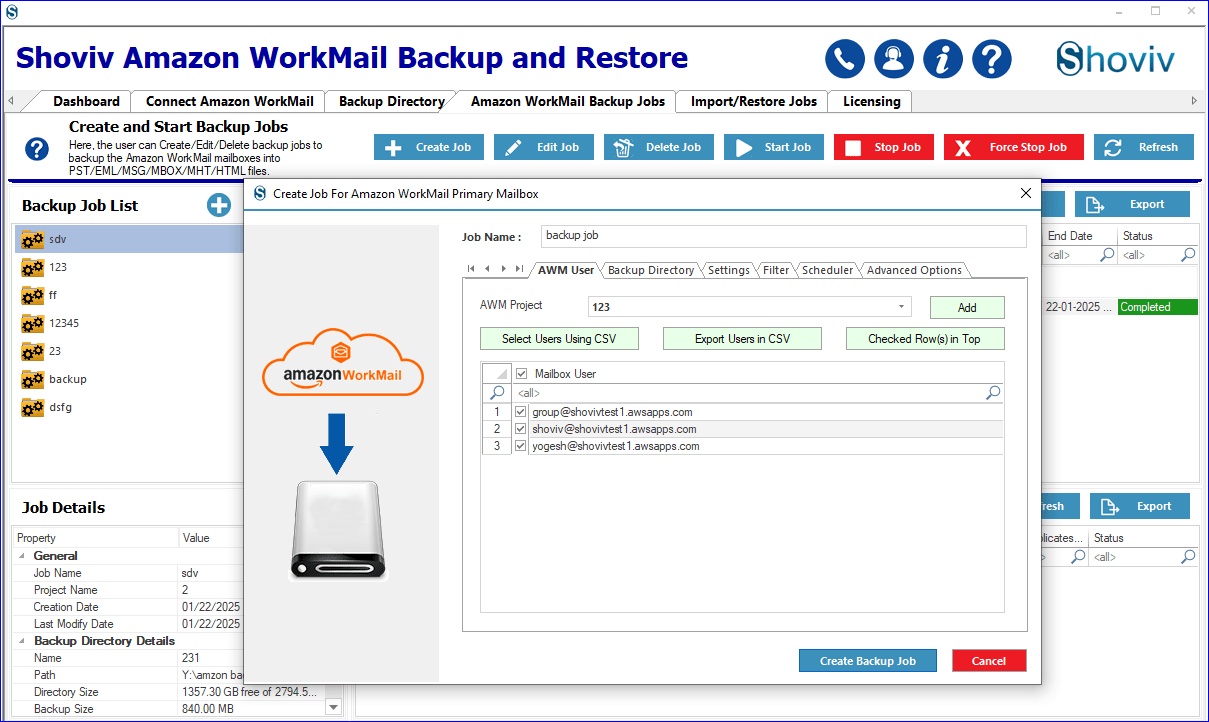Click the gear icon of the 23 job
The width and height of the screenshot is (1209, 722).
tap(33, 352)
